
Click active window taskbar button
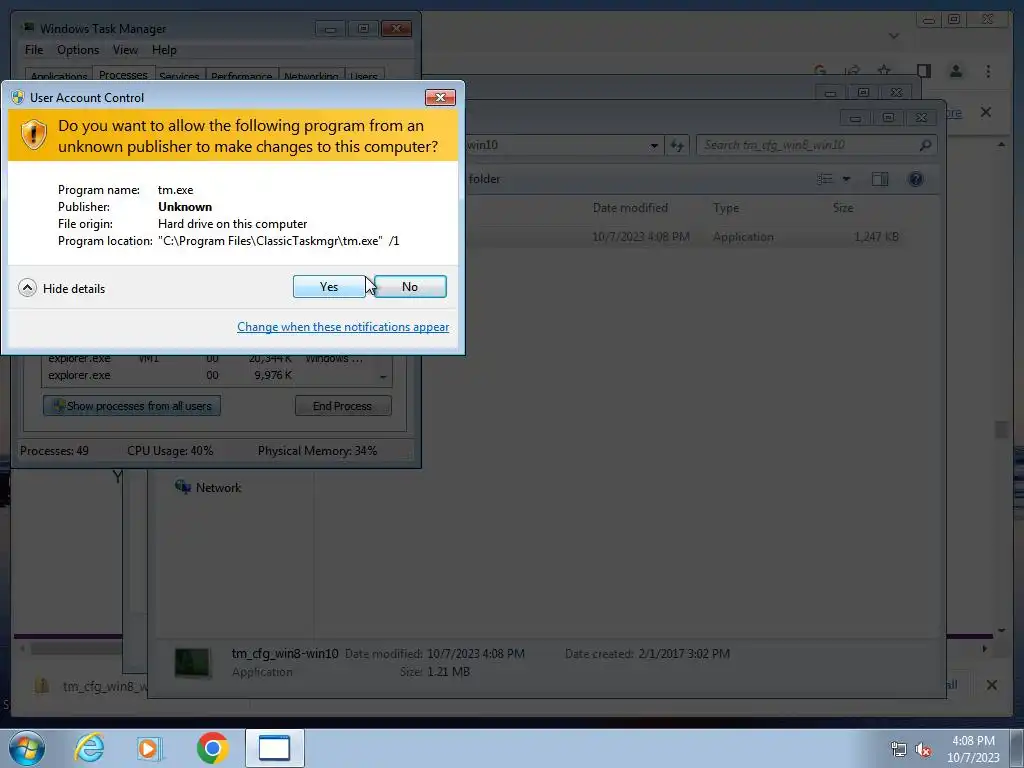pyautogui.click(x=275, y=748)
